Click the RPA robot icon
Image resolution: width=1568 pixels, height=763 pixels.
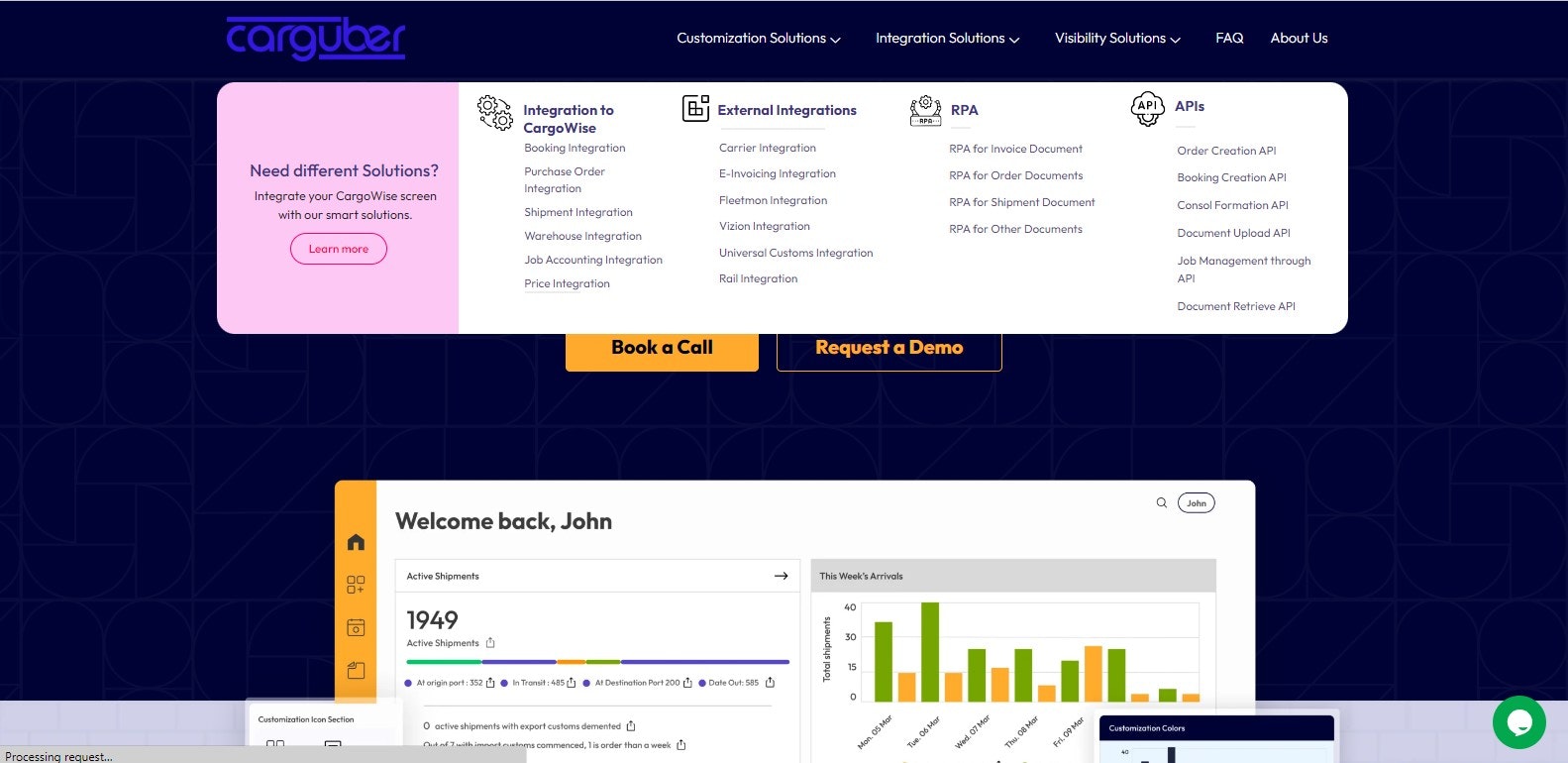tap(925, 110)
